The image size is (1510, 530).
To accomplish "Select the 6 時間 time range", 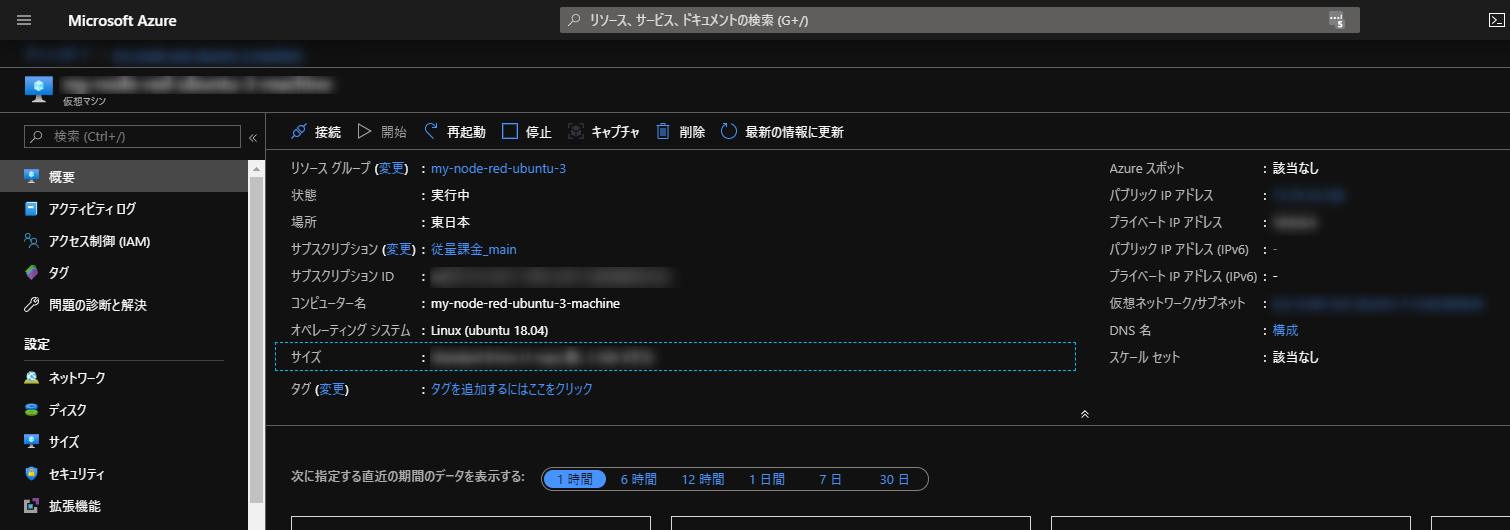I will coord(638,479).
